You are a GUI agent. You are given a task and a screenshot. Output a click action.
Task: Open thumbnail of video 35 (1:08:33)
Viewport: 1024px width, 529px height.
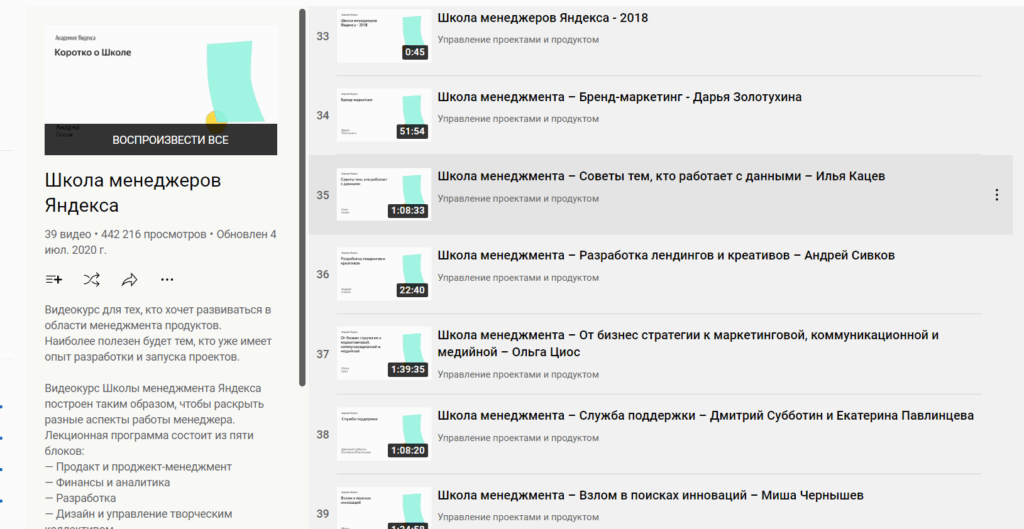[384, 195]
